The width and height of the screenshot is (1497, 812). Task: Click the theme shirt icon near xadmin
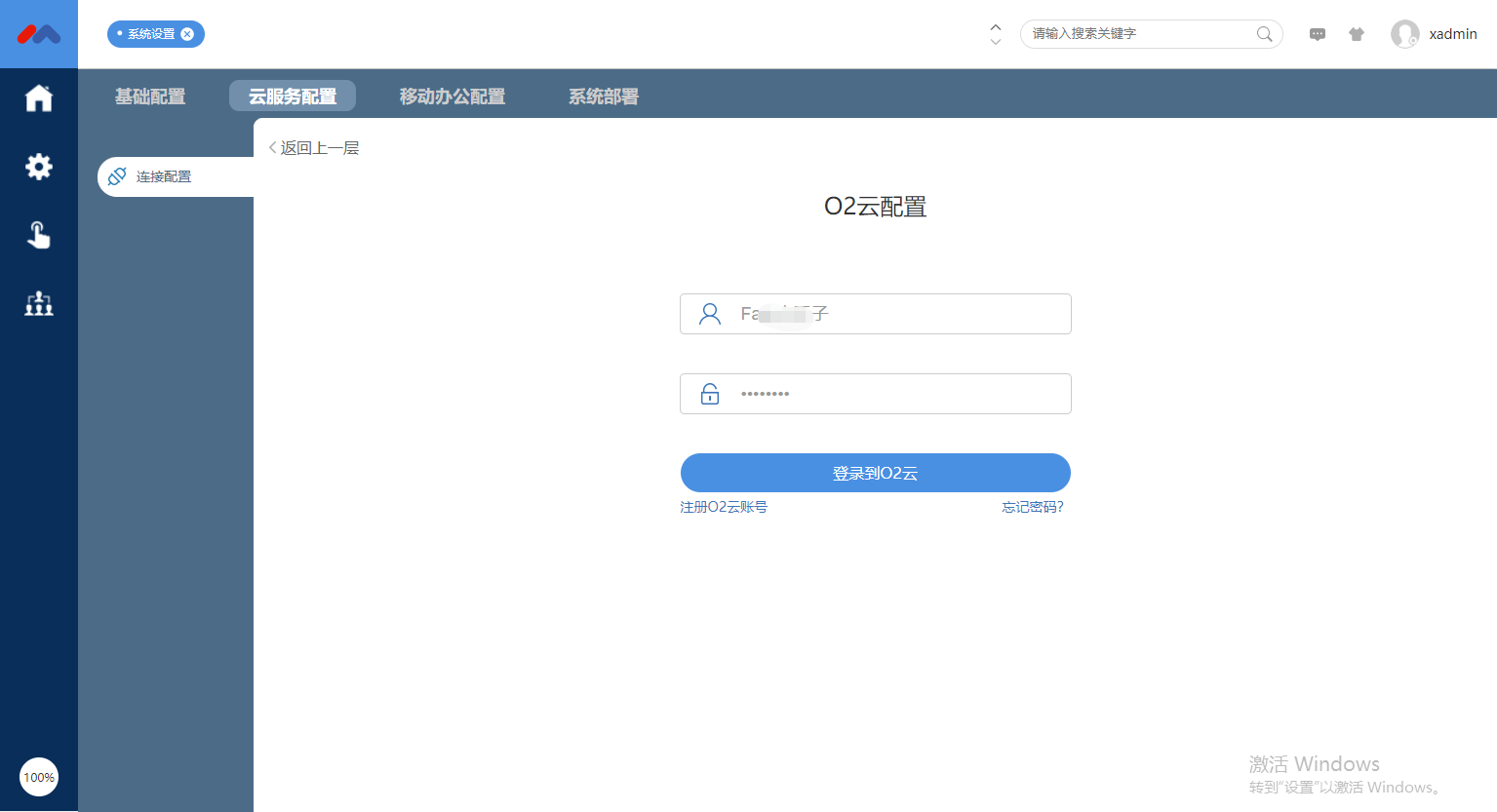(x=1357, y=34)
